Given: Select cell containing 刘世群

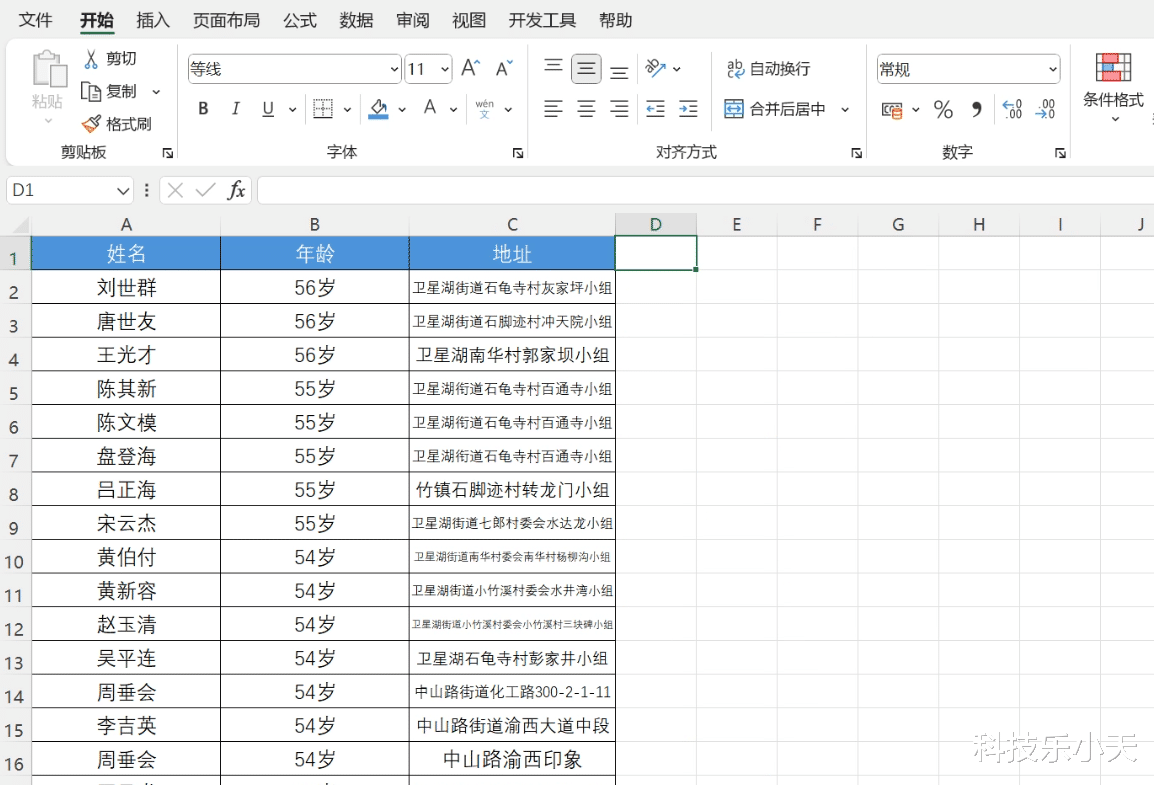Looking at the screenshot, I should [126, 288].
